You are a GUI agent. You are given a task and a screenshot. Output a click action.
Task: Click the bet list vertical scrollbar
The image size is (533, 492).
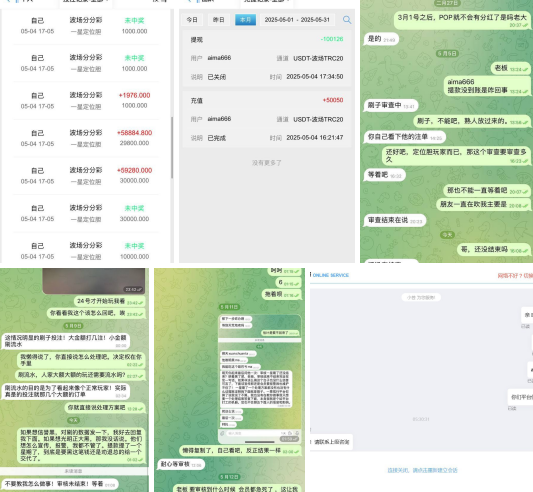(x=172, y=148)
